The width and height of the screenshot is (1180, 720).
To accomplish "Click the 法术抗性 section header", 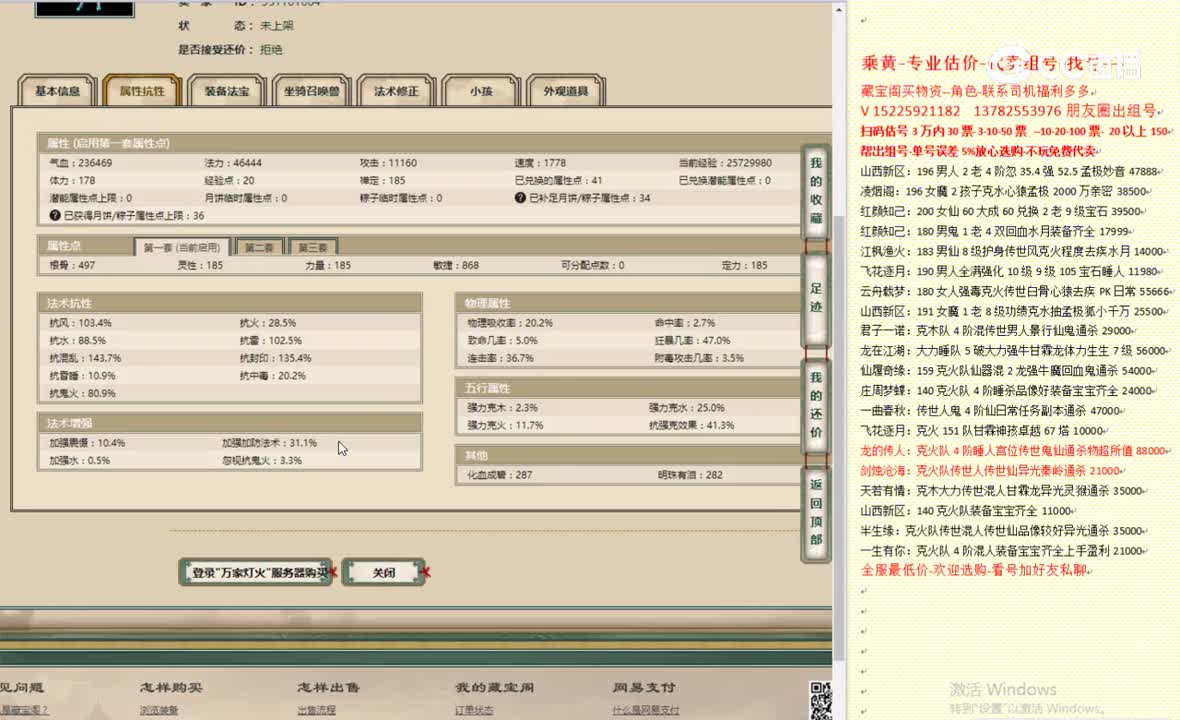I will click(x=230, y=302).
